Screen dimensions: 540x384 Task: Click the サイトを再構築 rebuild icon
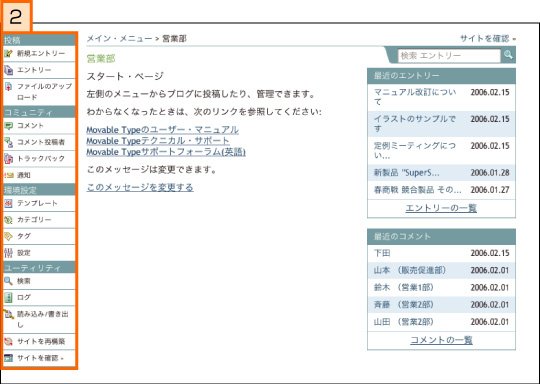pyautogui.click(x=8, y=342)
